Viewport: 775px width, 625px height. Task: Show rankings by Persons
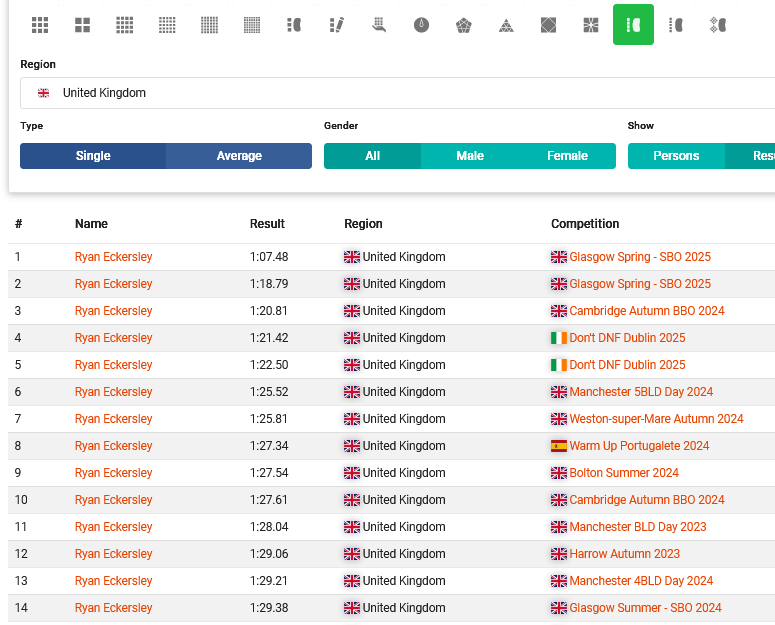click(676, 156)
